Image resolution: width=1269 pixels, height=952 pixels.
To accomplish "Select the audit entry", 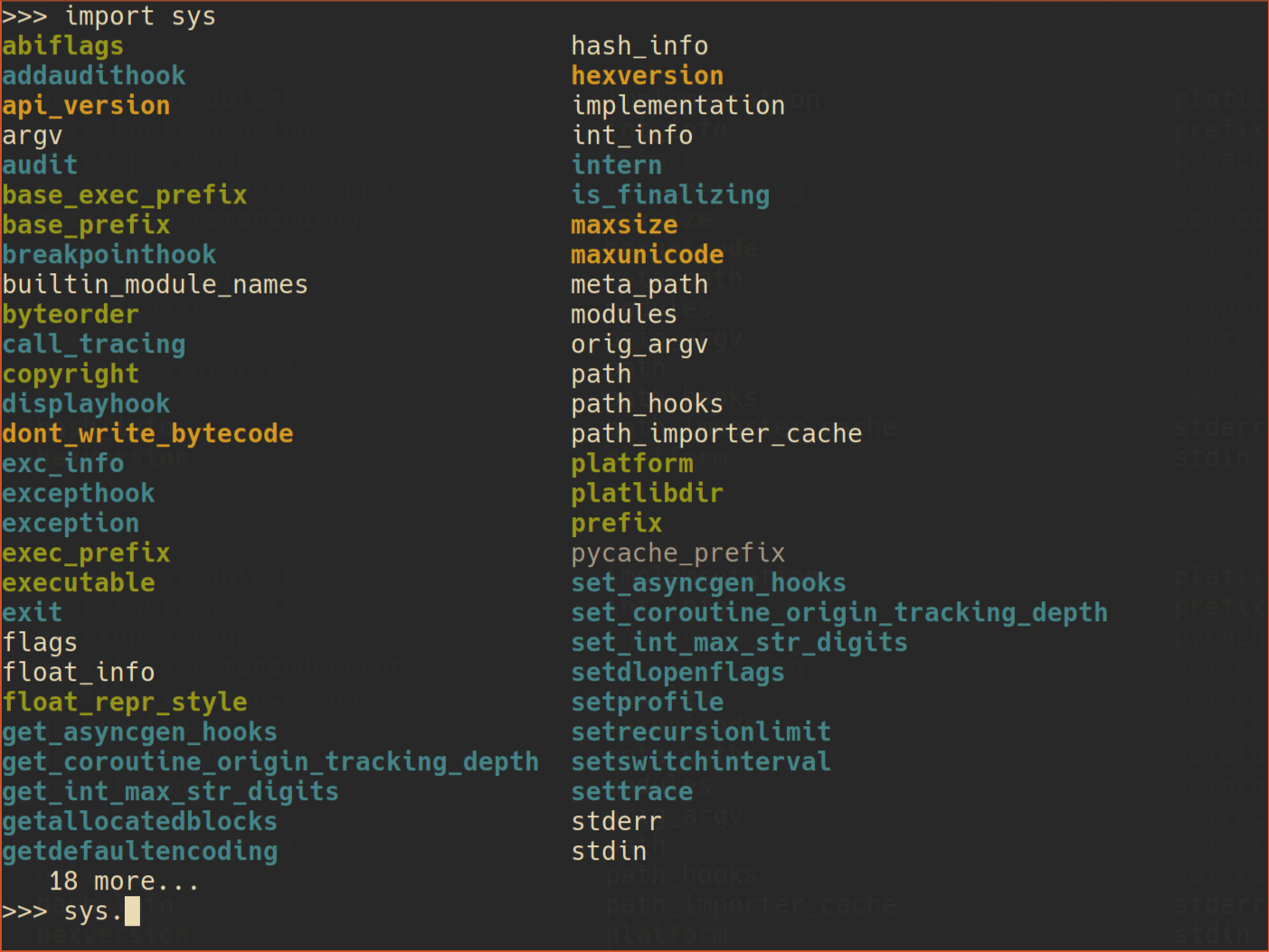I will (x=40, y=165).
